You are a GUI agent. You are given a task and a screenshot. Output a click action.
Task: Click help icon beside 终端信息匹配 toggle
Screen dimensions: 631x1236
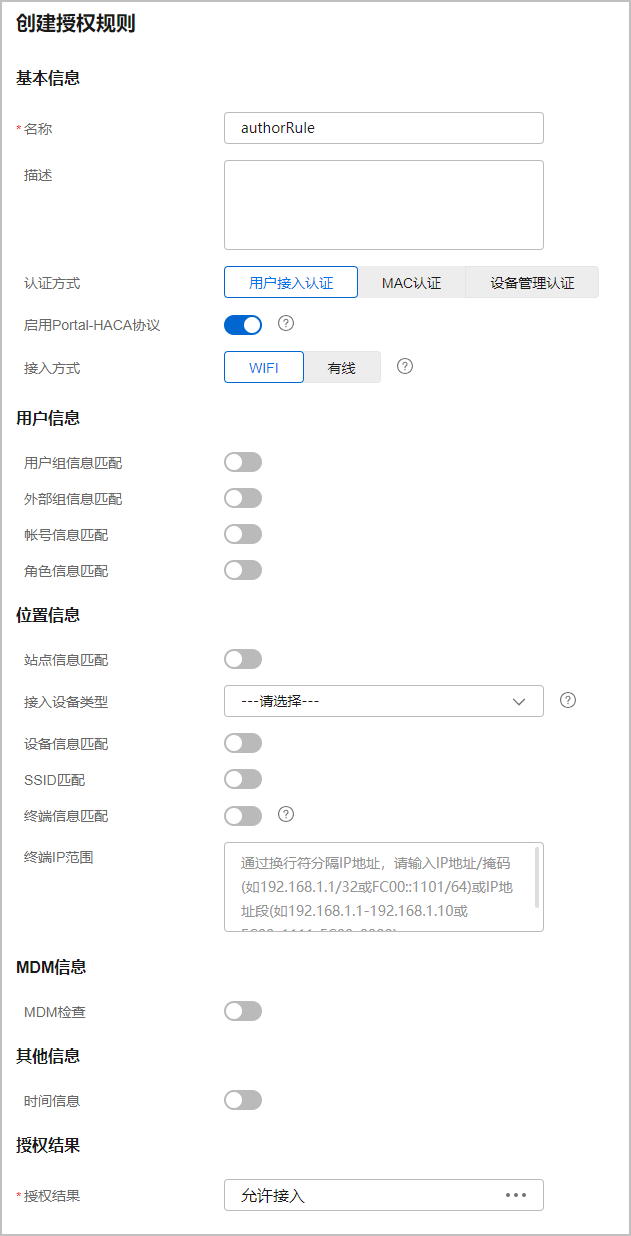coord(286,814)
